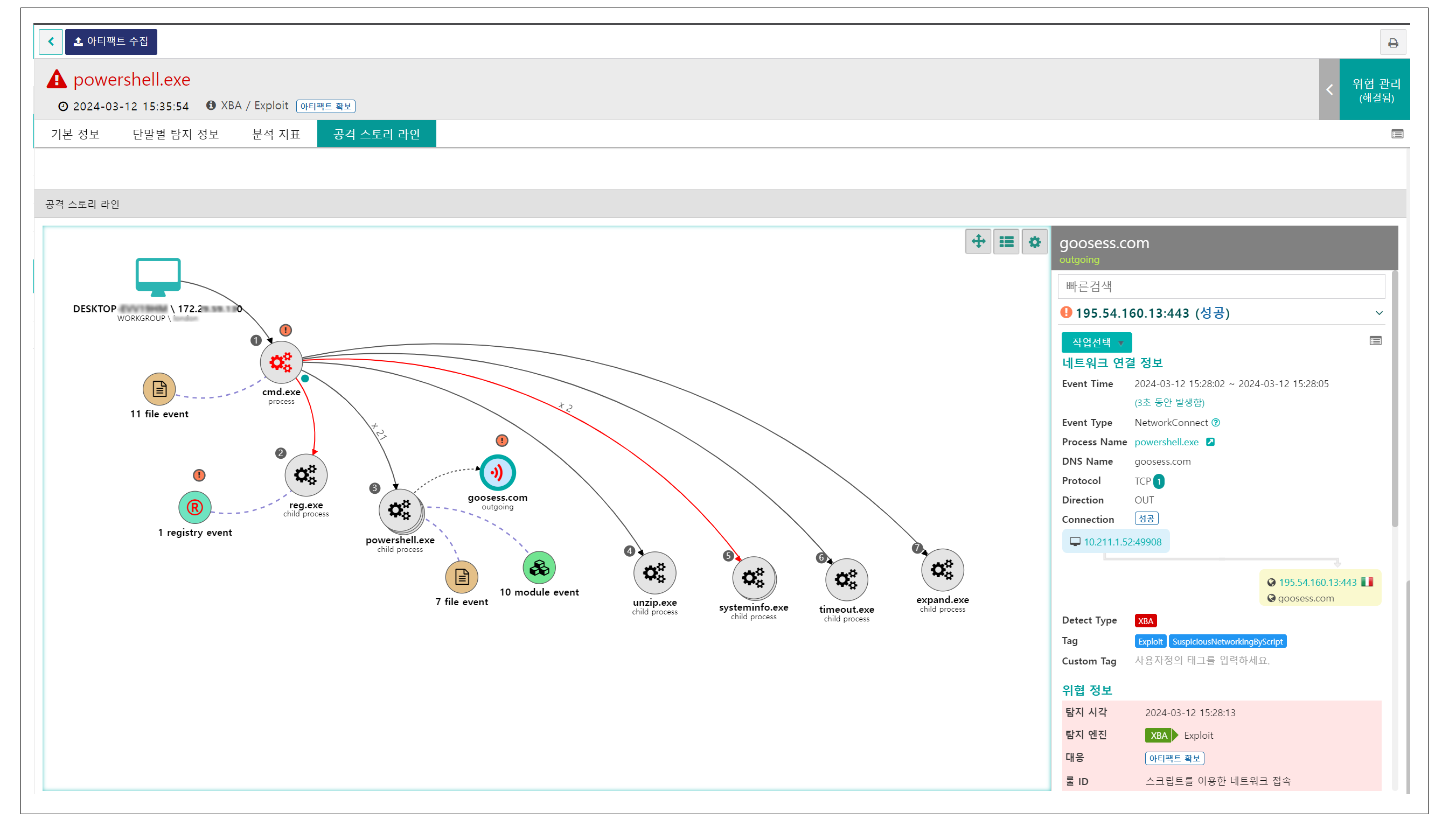Click the Exploit tag
This screenshot has height=840, width=1456.
[x=1150, y=641]
